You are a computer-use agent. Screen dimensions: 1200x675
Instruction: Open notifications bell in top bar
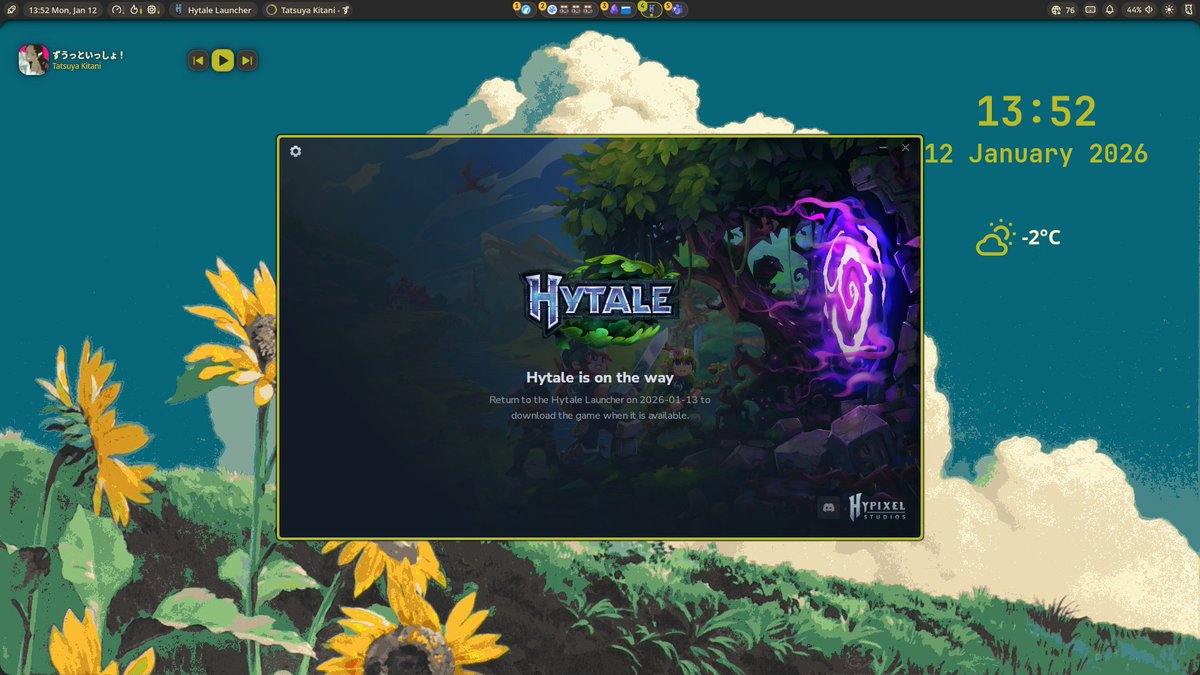[x=1110, y=10]
